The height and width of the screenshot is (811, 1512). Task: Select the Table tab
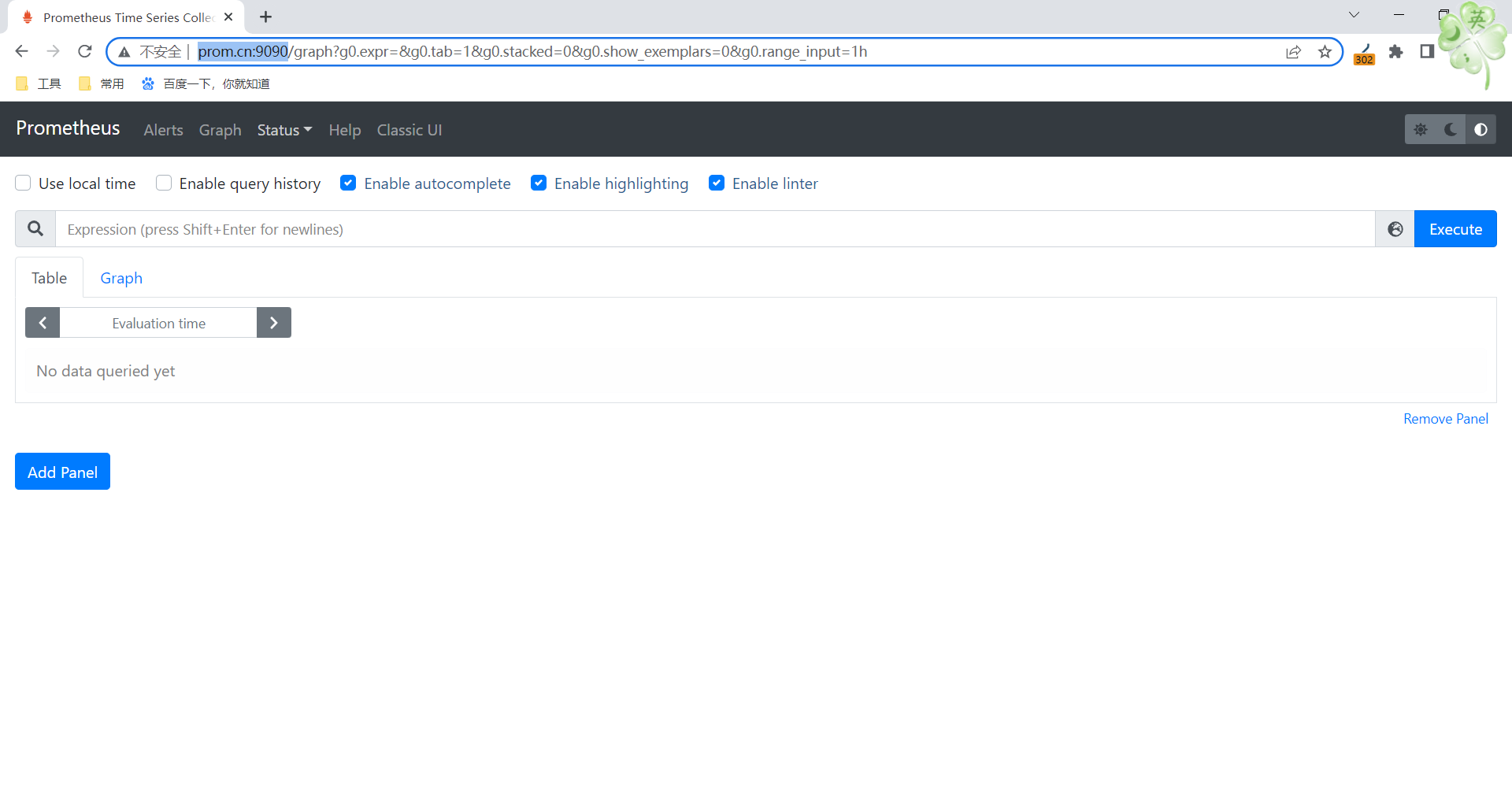pyautogui.click(x=49, y=278)
